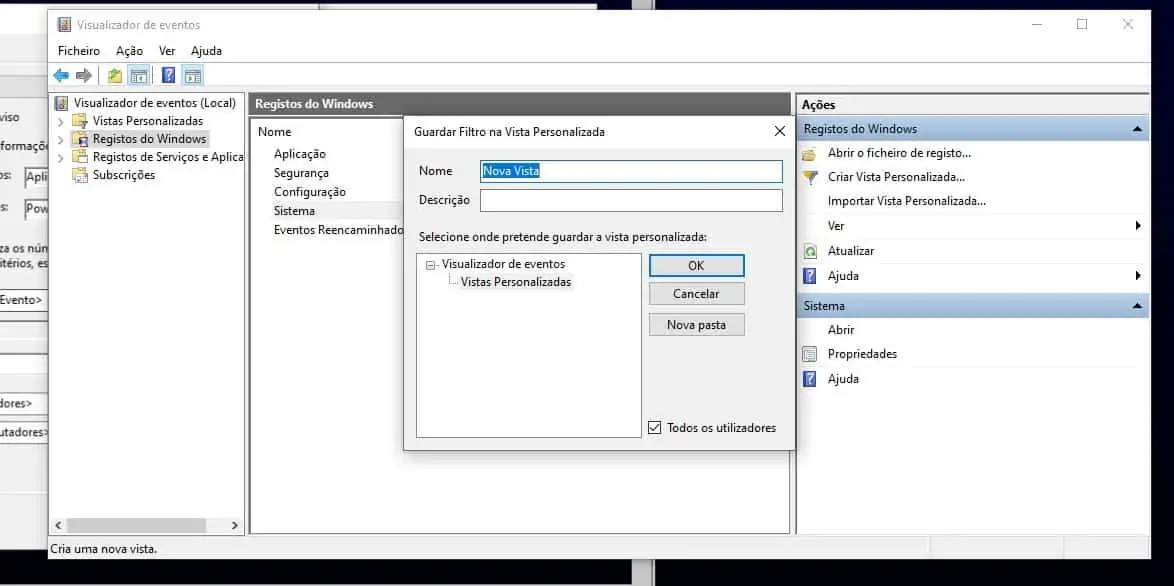Click Atualizar in the Actions pane

851,251
